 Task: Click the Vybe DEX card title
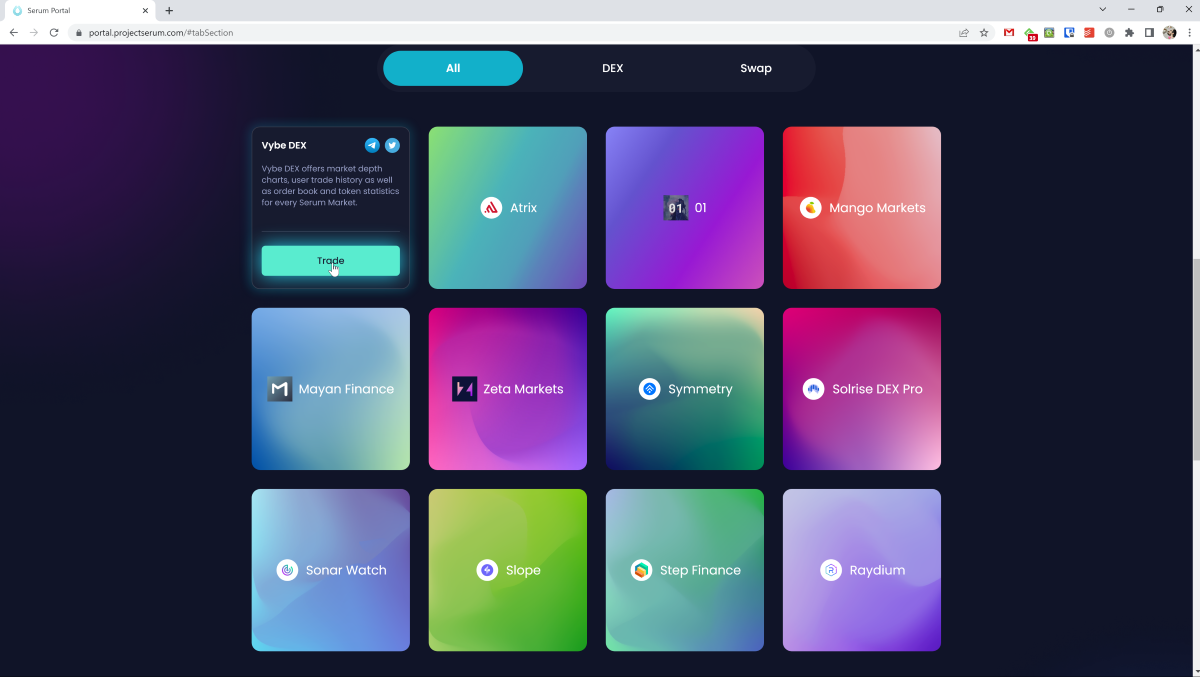pyautogui.click(x=284, y=145)
